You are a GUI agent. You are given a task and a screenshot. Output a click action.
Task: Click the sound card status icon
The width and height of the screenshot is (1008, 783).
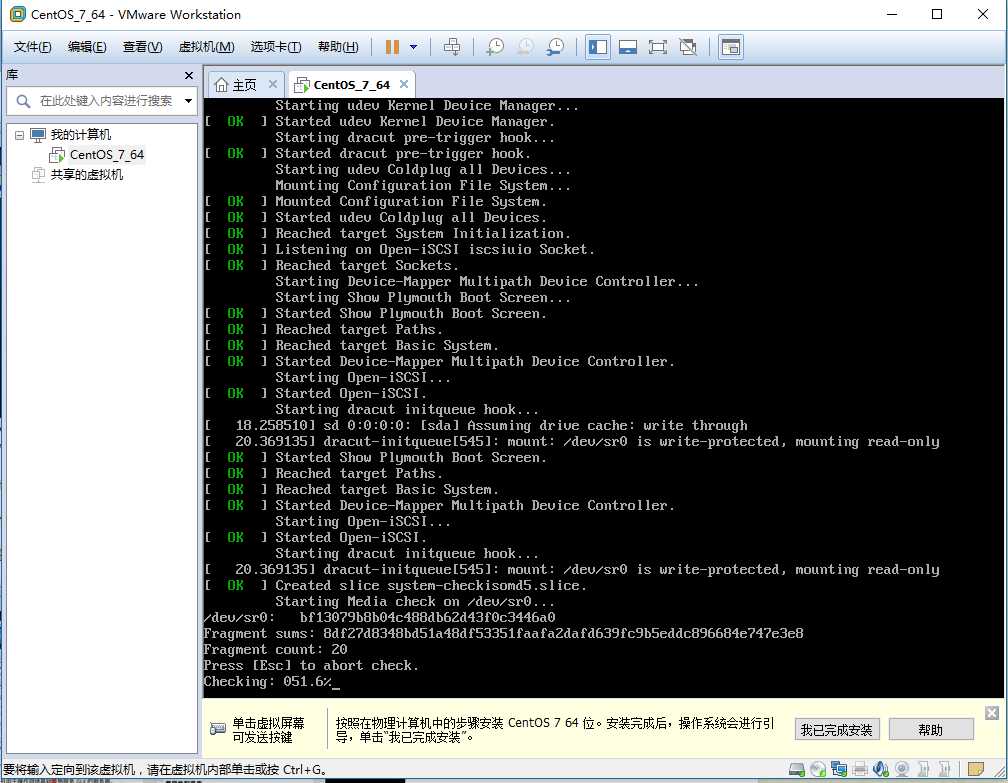[x=881, y=769]
